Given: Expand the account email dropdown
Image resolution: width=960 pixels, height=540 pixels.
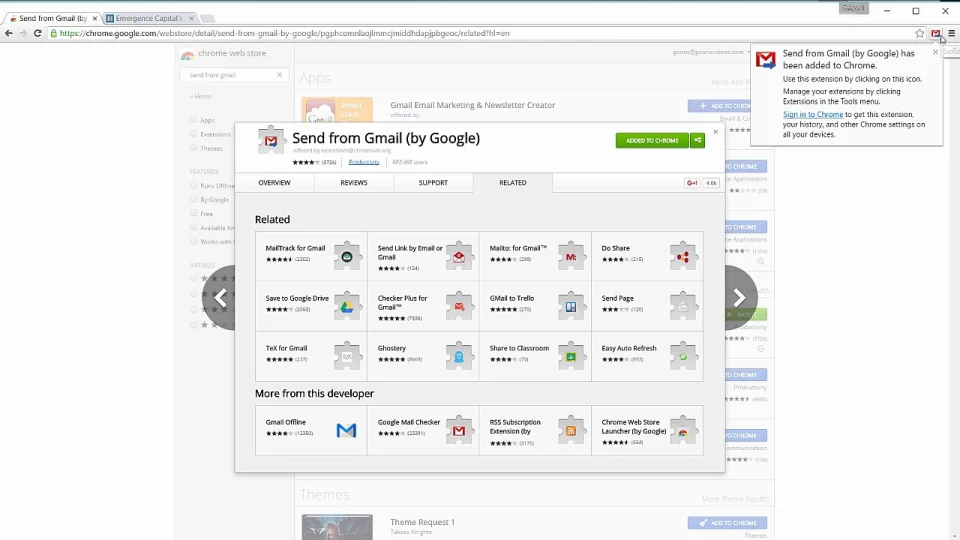Looking at the screenshot, I should [710, 52].
